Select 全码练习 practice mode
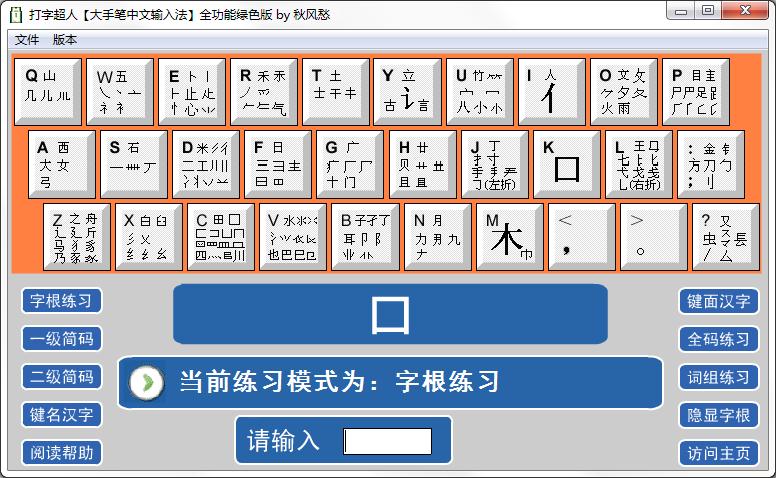 click(x=719, y=339)
